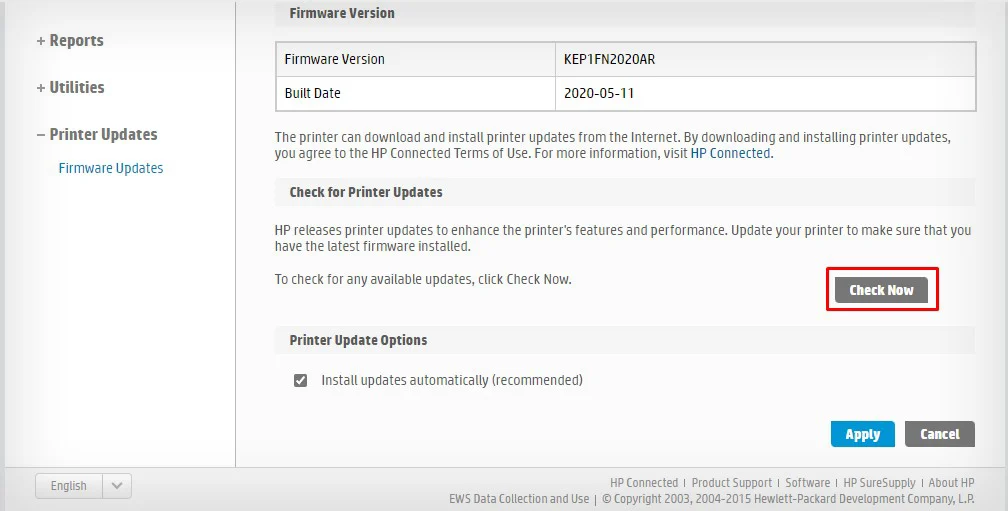Apply the printer update settings
Screen dimensions: 1008x511
pyautogui.click(x=862, y=434)
